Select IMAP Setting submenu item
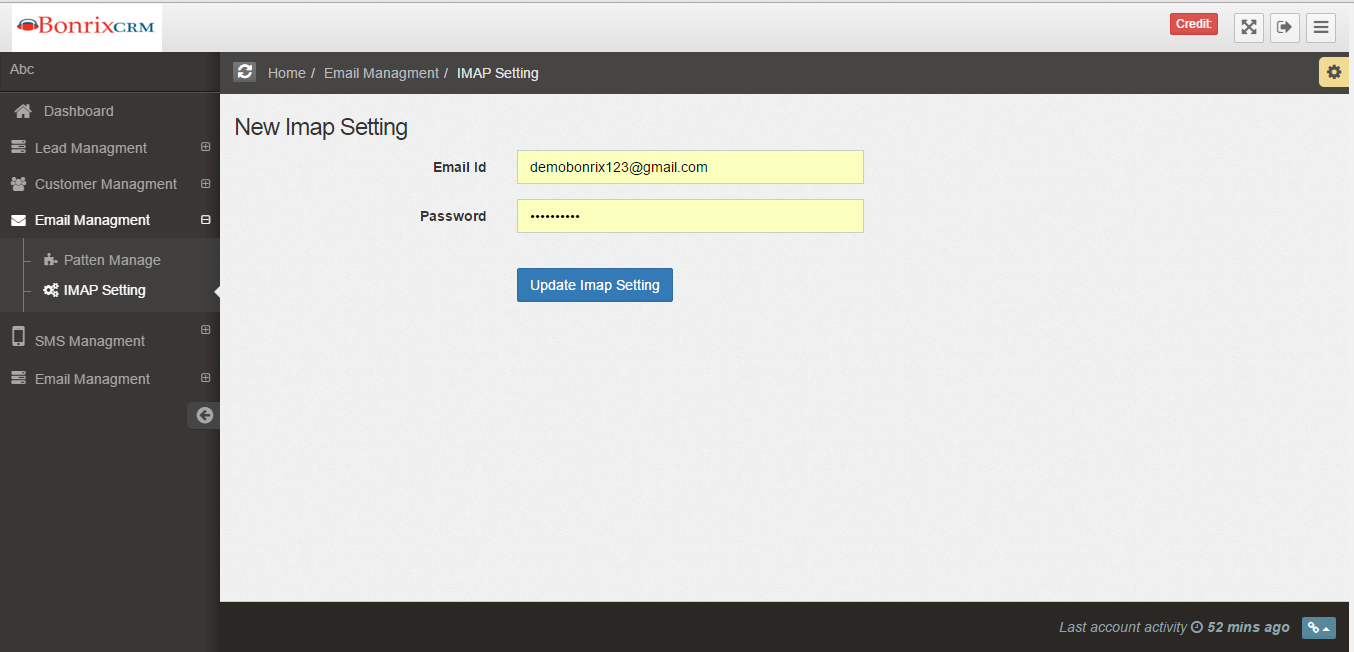The height and width of the screenshot is (652, 1354). click(x=105, y=290)
